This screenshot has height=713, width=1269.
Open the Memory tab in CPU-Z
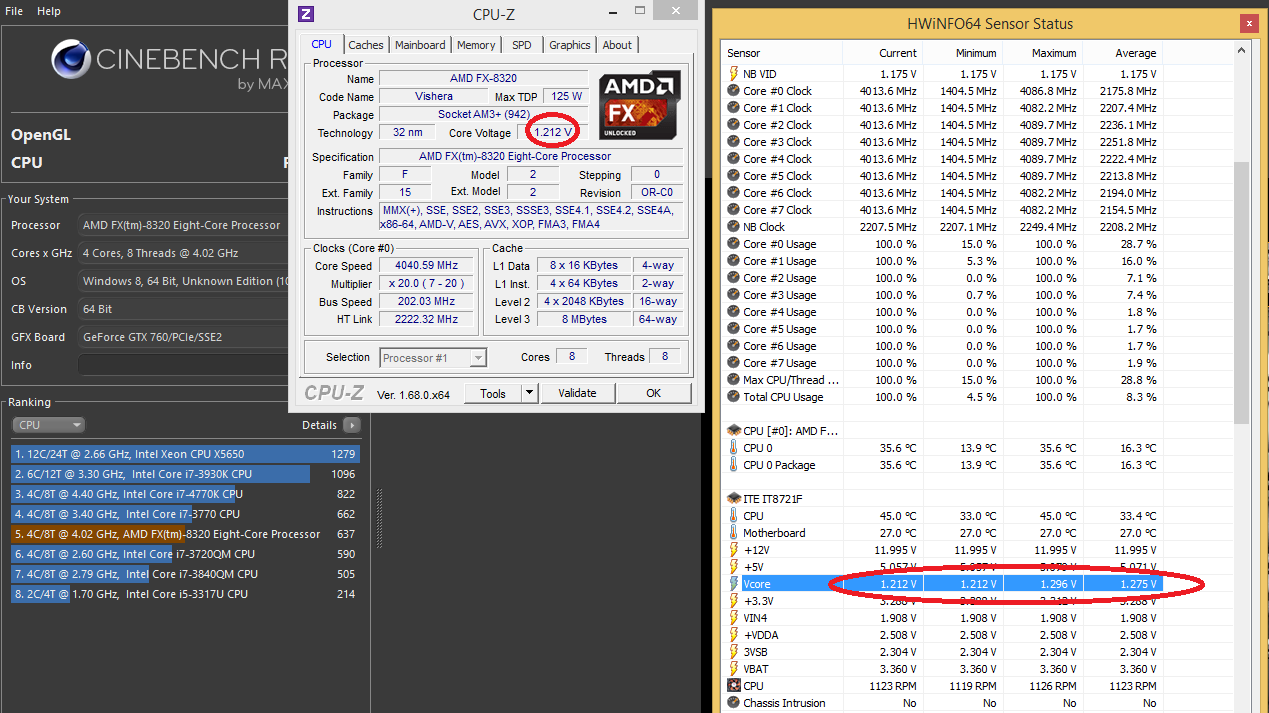coord(476,45)
